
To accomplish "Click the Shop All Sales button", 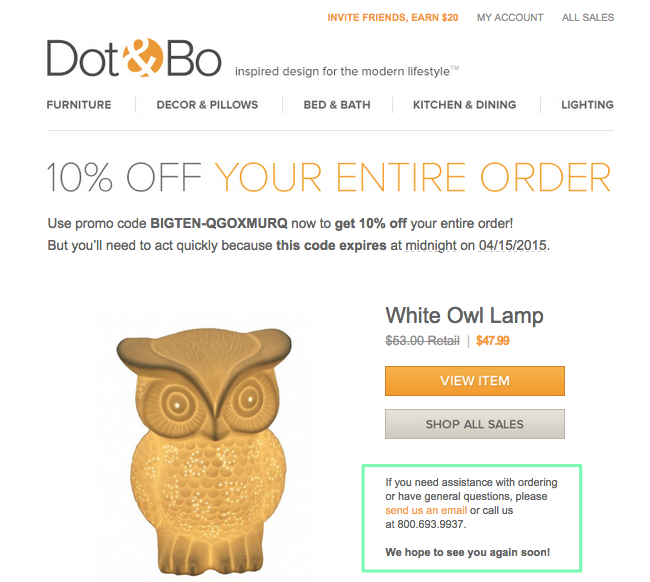I will [475, 424].
